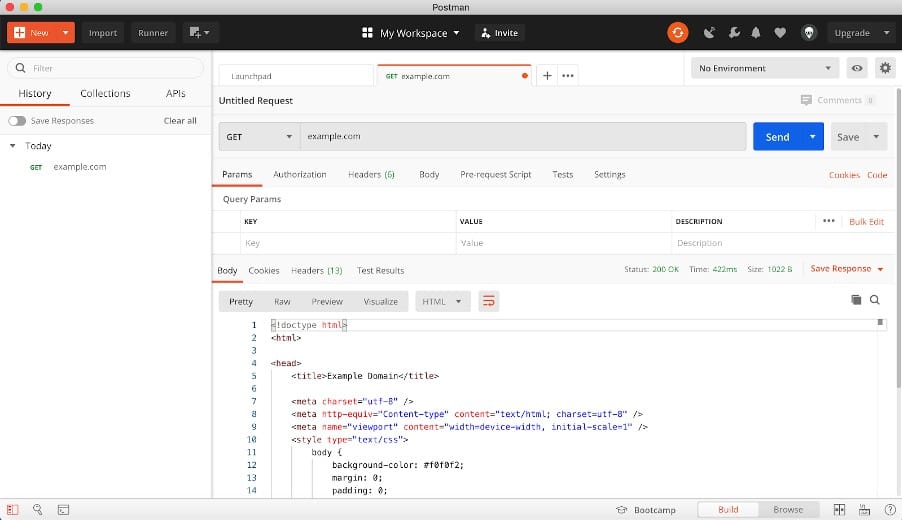Click the Import button
This screenshot has height=520, width=902.
(102, 33)
